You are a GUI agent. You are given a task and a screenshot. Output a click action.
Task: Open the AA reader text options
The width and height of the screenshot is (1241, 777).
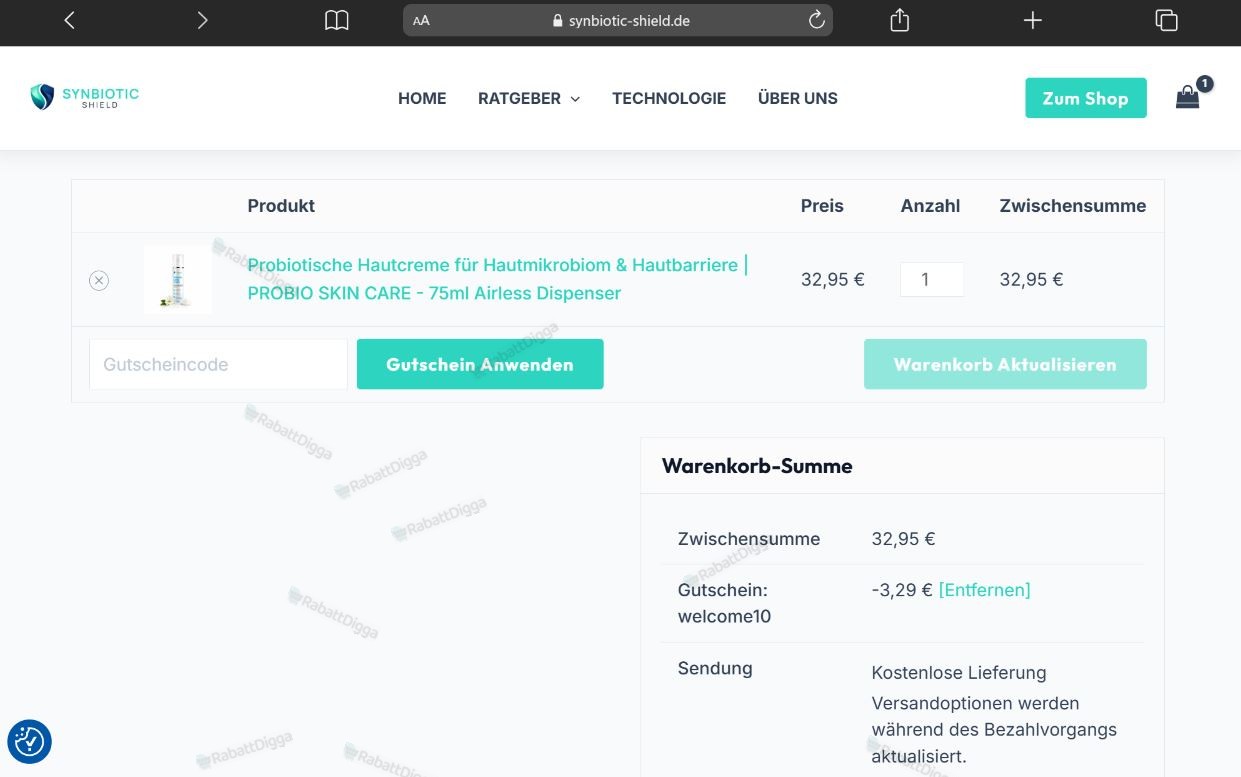point(421,21)
